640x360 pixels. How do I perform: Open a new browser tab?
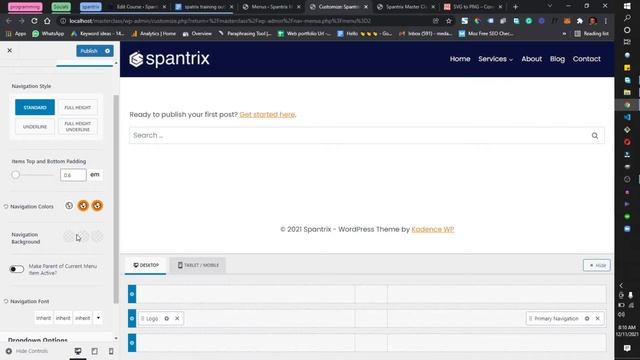[516, 7]
